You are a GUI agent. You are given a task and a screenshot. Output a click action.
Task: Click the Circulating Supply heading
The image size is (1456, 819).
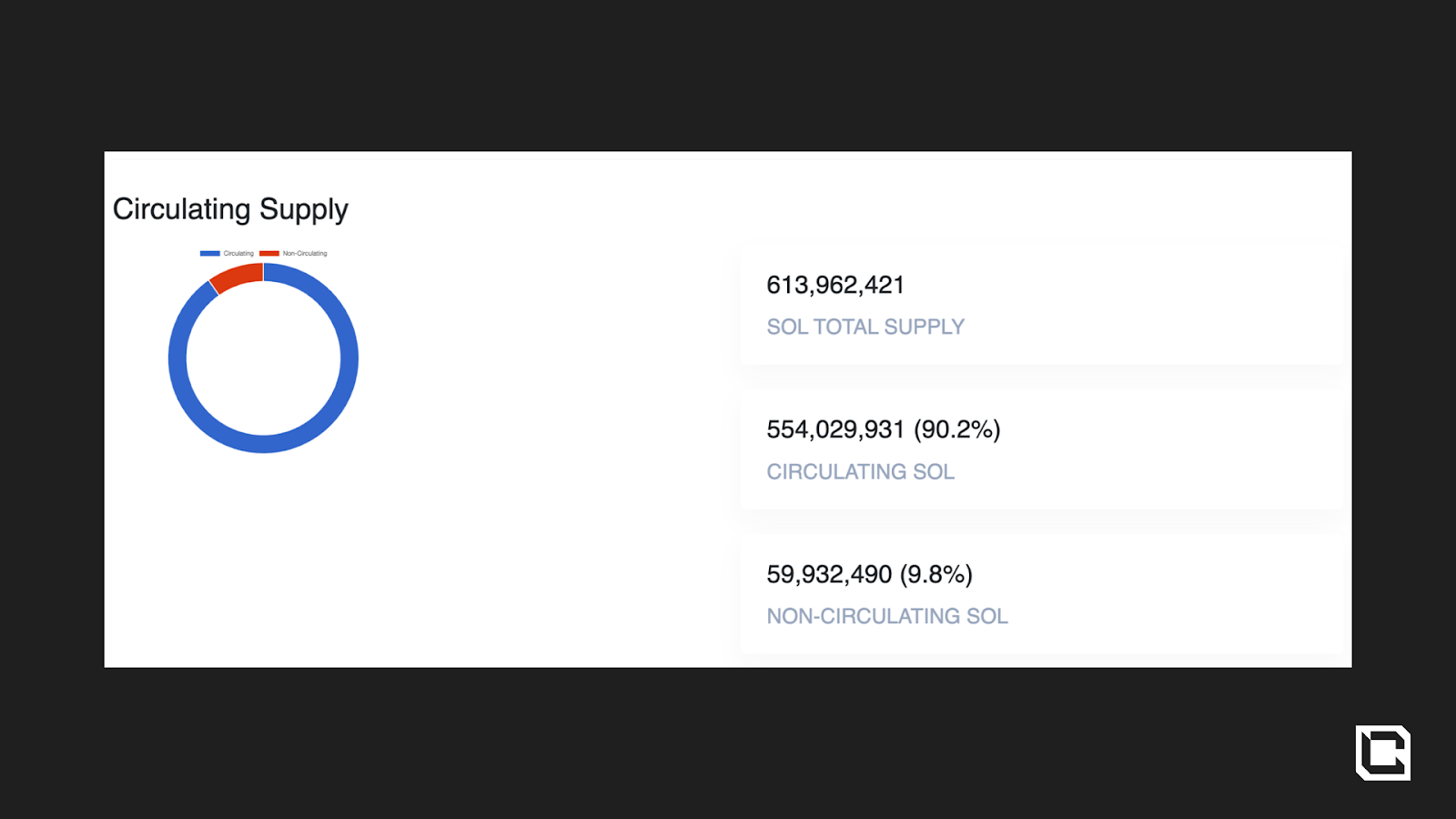tap(230, 209)
